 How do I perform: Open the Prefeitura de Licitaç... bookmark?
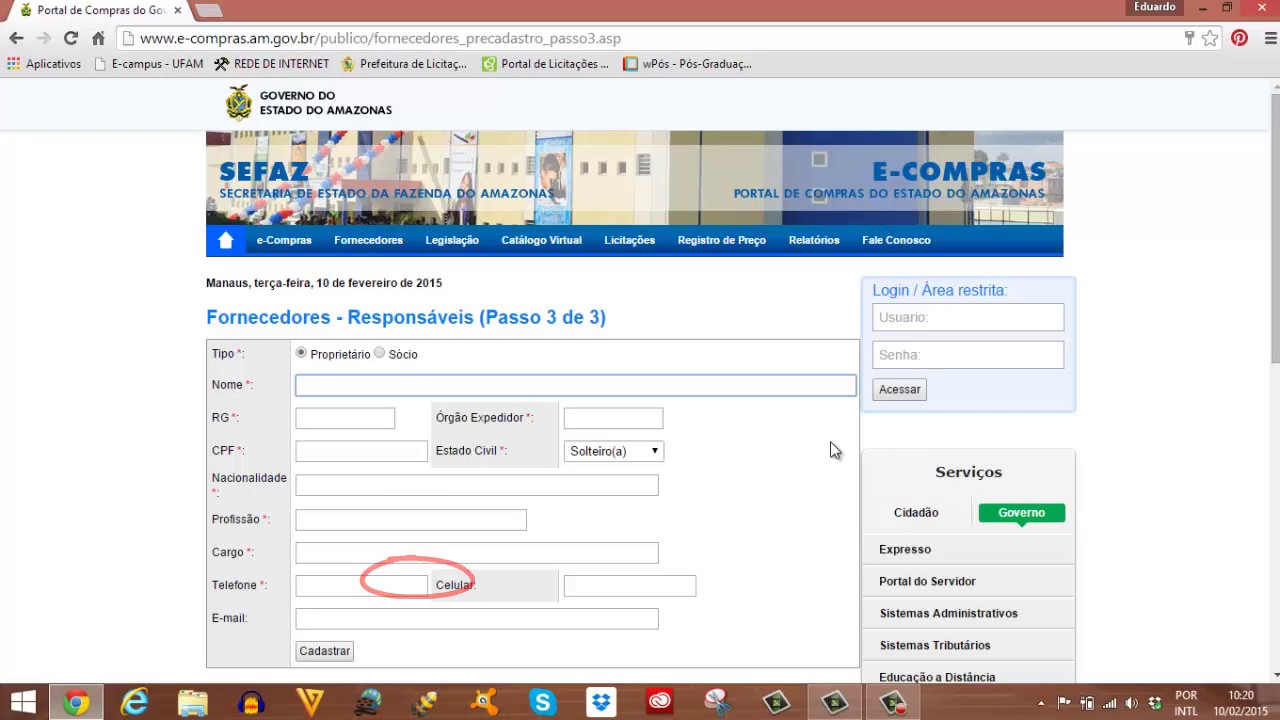pyautogui.click(x=404, y=64)
